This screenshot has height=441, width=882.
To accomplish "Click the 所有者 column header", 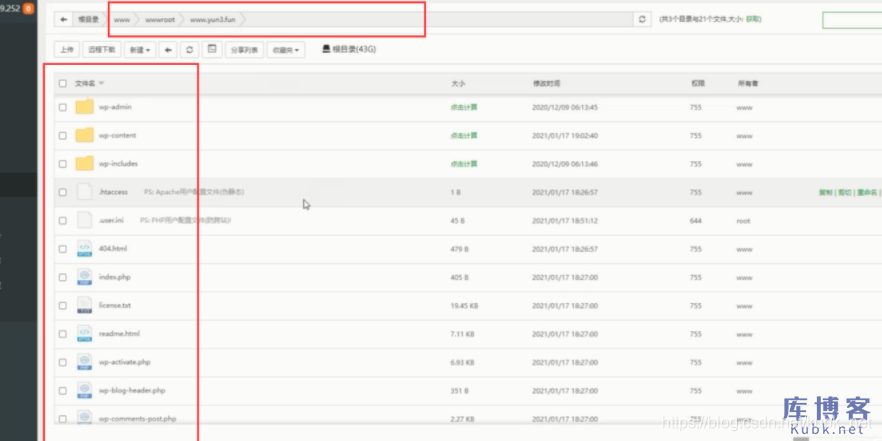I will (x=748, y=83).
